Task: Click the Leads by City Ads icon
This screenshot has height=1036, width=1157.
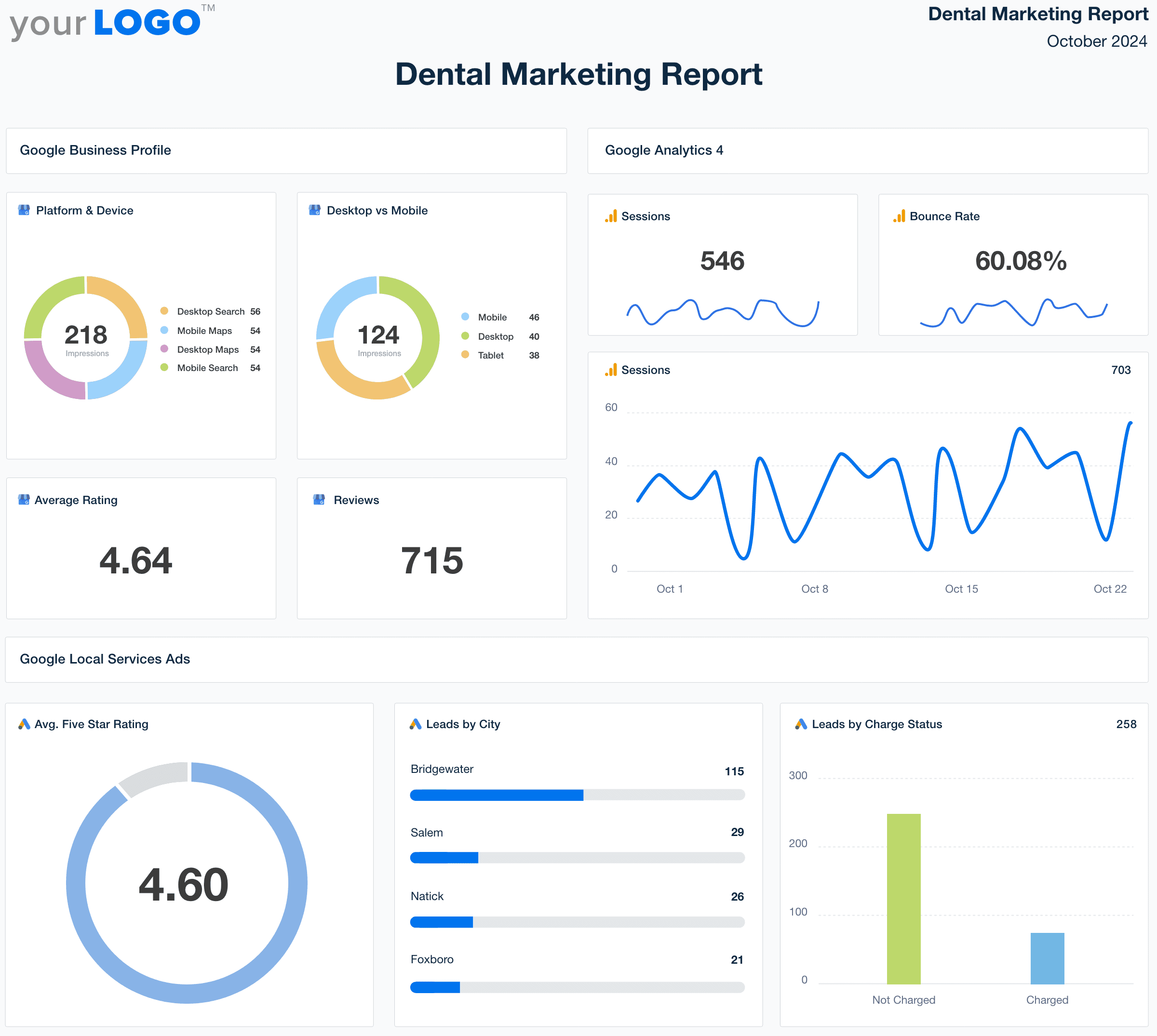Action: [x=416, y=724]
